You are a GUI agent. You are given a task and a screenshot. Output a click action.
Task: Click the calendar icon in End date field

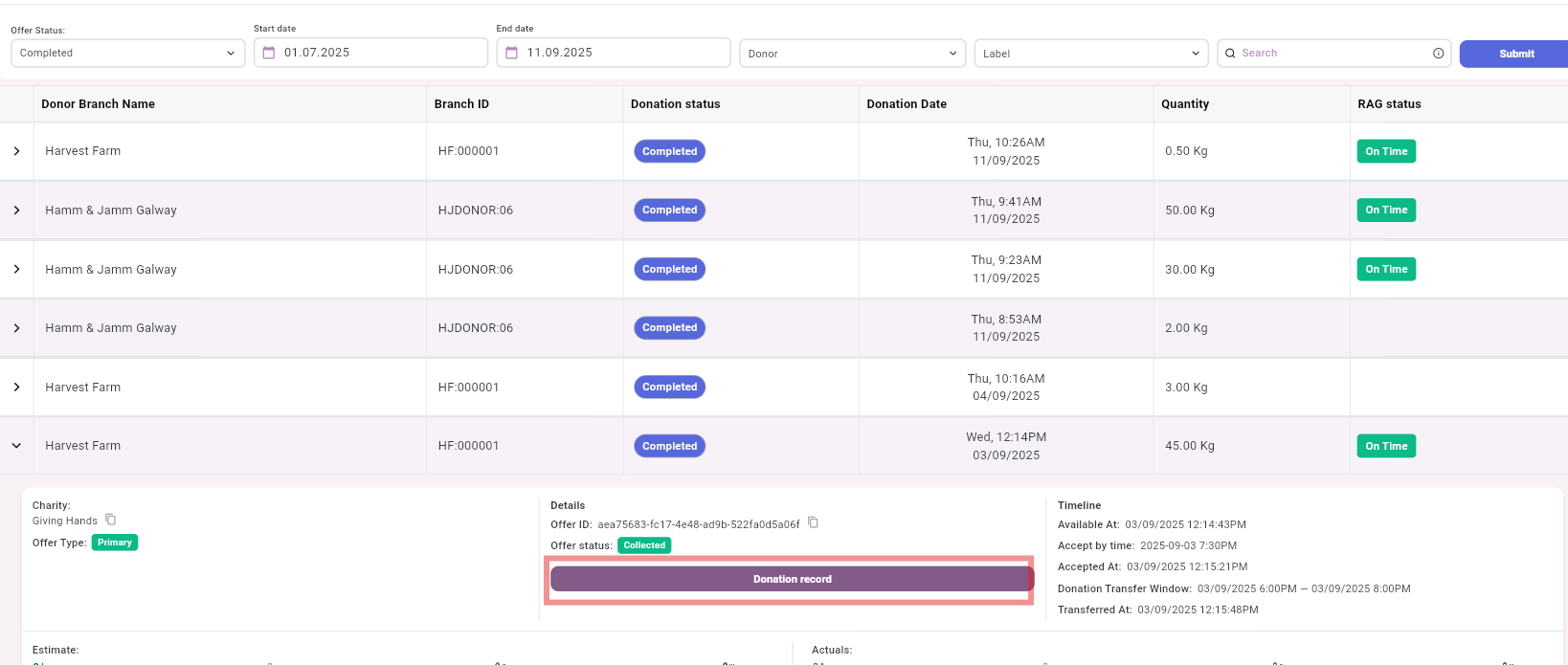click(511, 53)
